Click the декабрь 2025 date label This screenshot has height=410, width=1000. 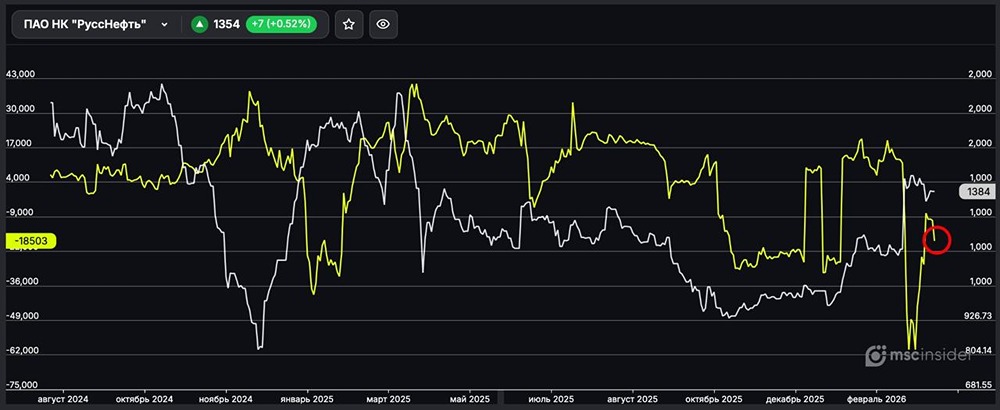pyautogui.click(x=795, y=399)
